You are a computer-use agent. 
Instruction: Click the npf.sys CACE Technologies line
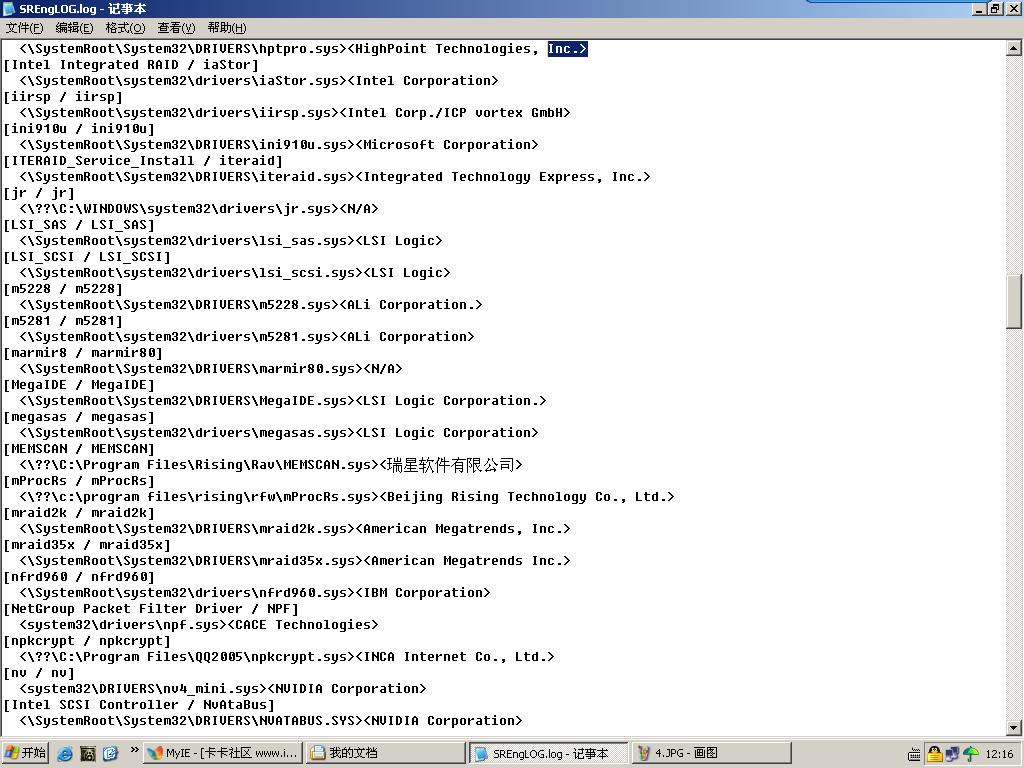[199, 625]
